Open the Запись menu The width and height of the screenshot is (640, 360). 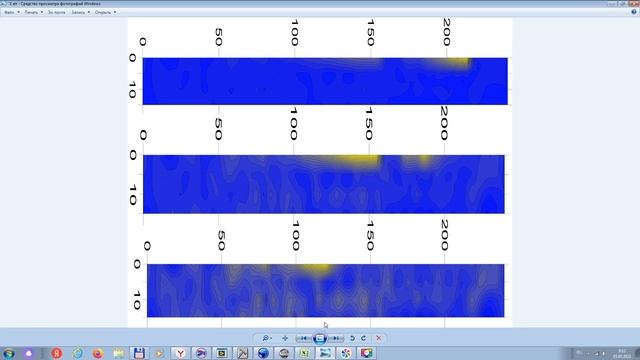pos(78,12)
